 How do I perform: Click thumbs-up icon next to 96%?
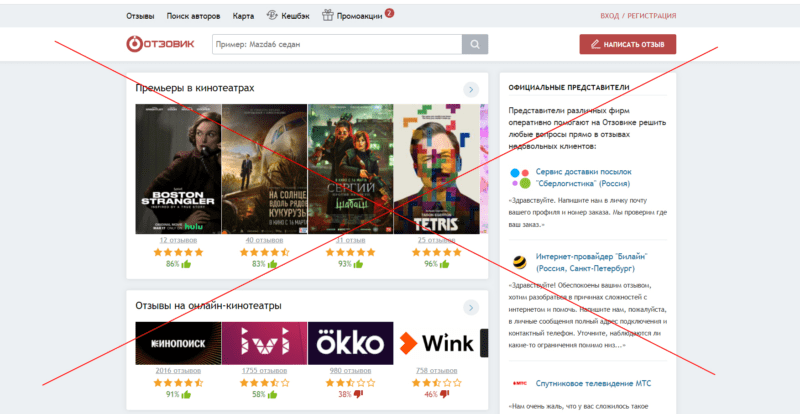[x=445, y=264]
